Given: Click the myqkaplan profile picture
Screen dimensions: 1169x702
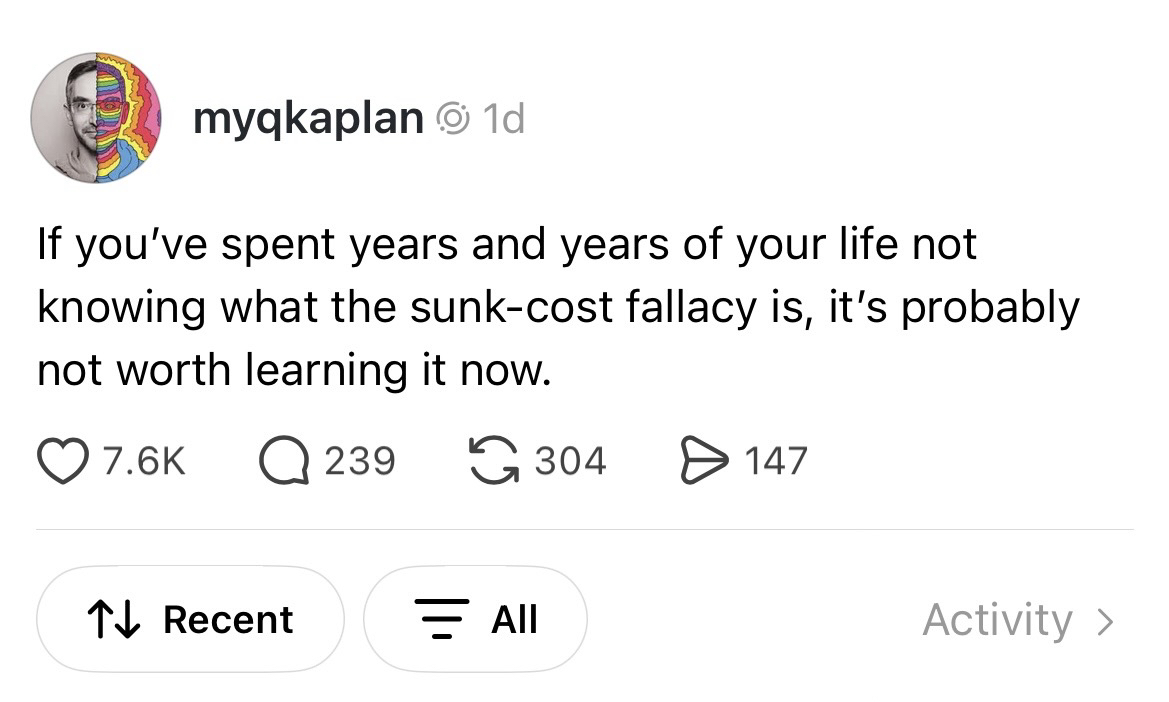Looking at the screenshot, I should [96, 118].
